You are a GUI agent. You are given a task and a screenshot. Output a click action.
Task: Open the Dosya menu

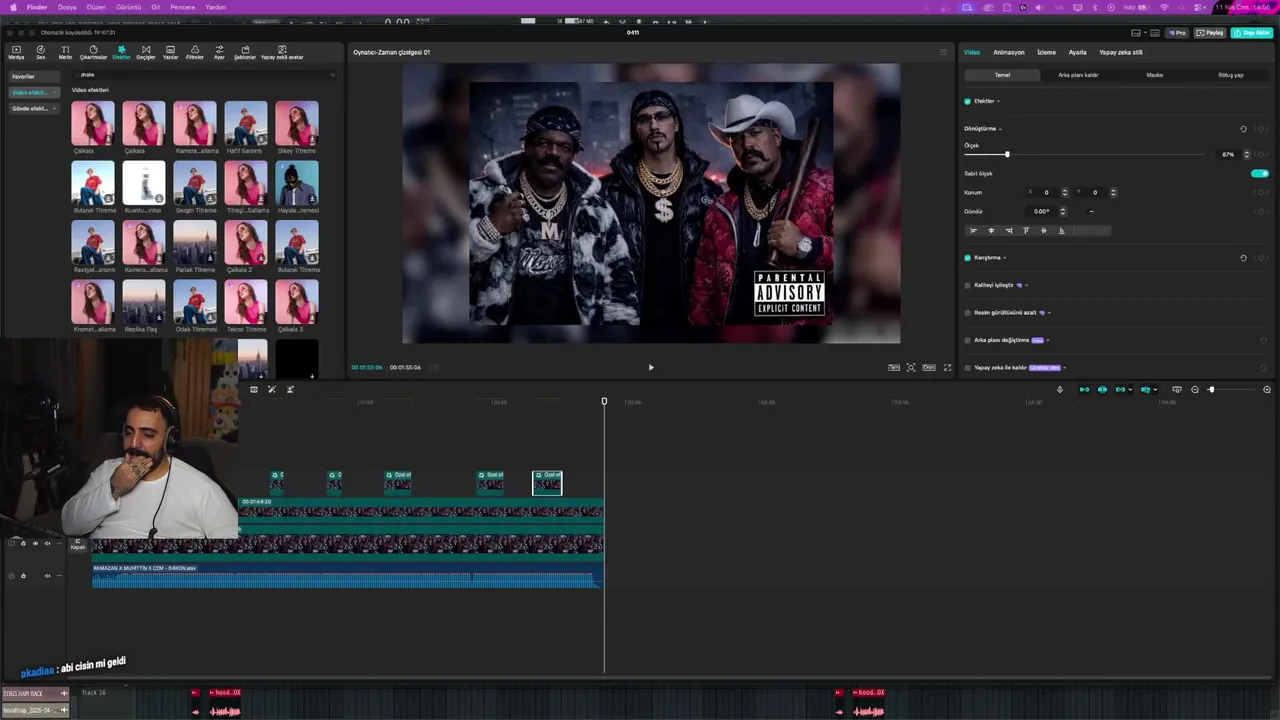[67, 7]
